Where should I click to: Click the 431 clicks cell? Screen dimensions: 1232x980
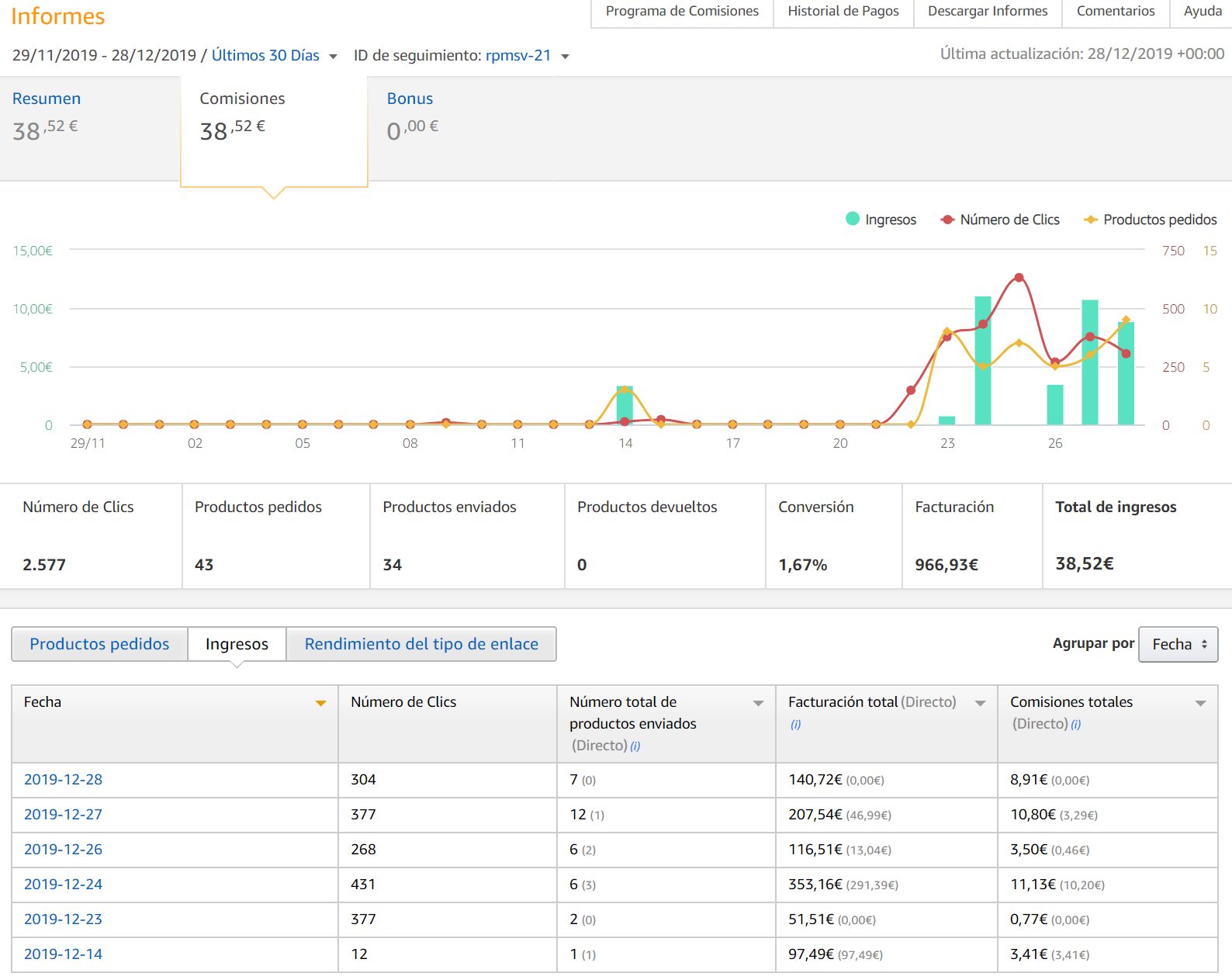pyautogui.click(x=448, y=885)
